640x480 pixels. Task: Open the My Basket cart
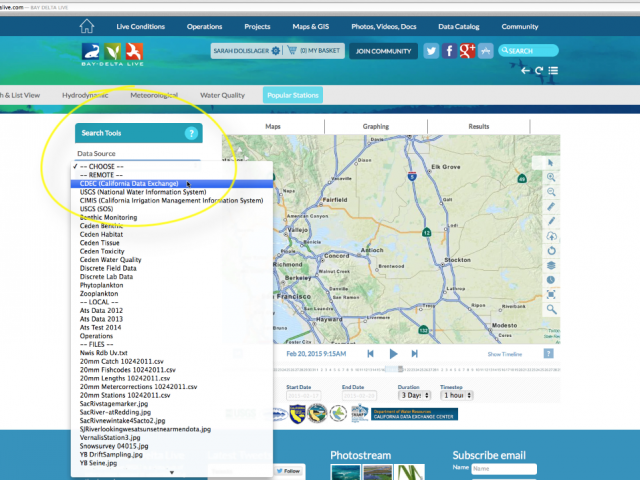(x=314, y=51)
